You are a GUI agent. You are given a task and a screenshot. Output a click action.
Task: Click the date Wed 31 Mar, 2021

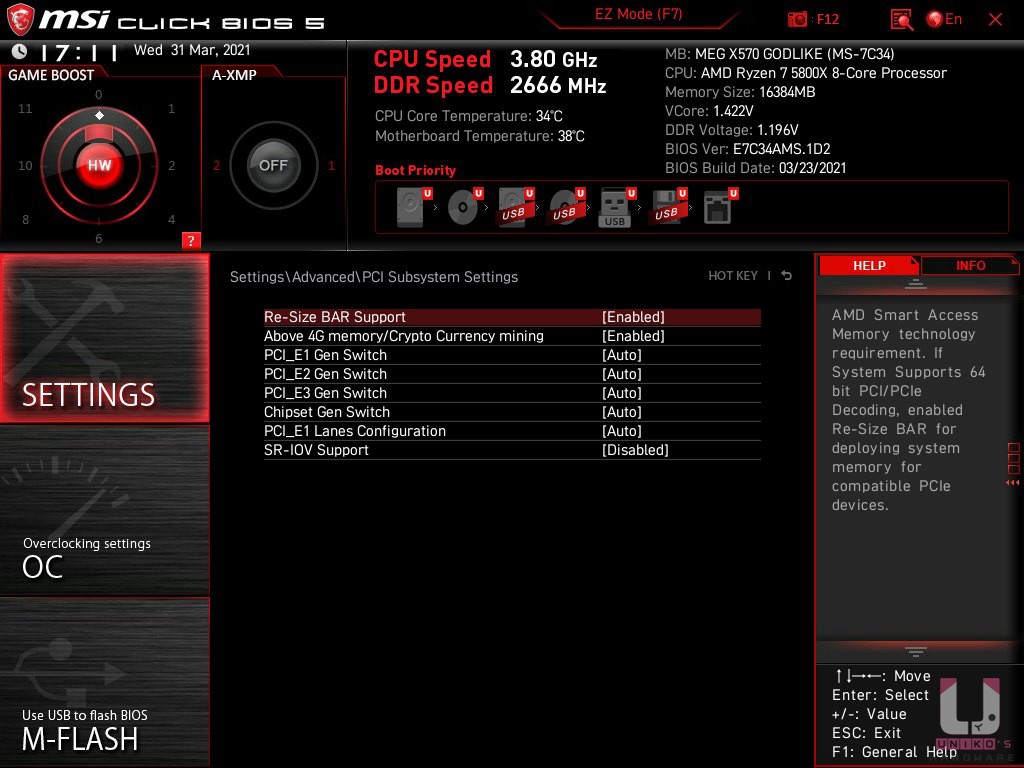click(x=192, y=50)
